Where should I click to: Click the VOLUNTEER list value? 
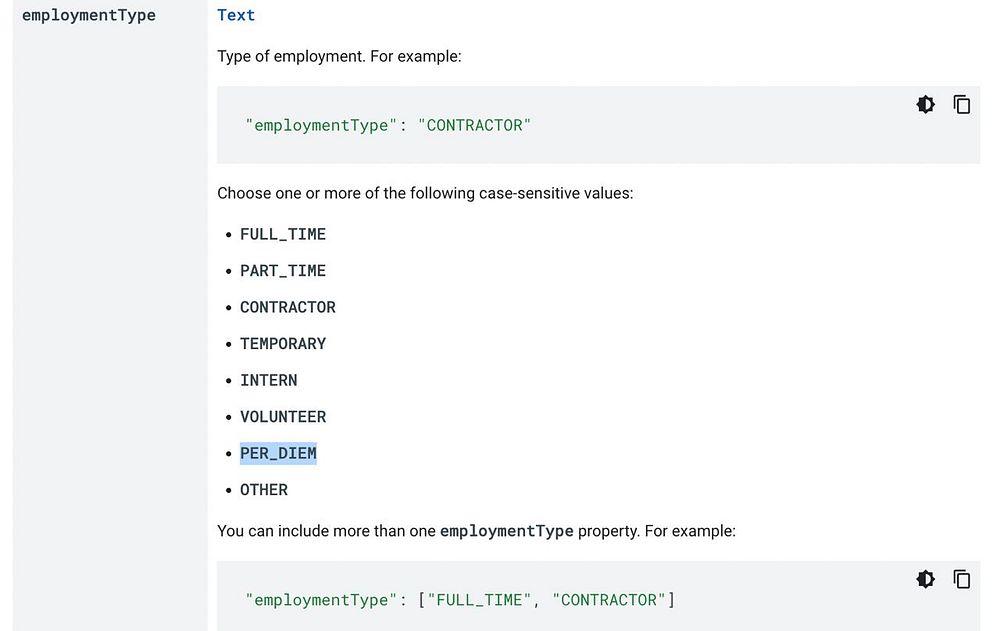point(283,417)
